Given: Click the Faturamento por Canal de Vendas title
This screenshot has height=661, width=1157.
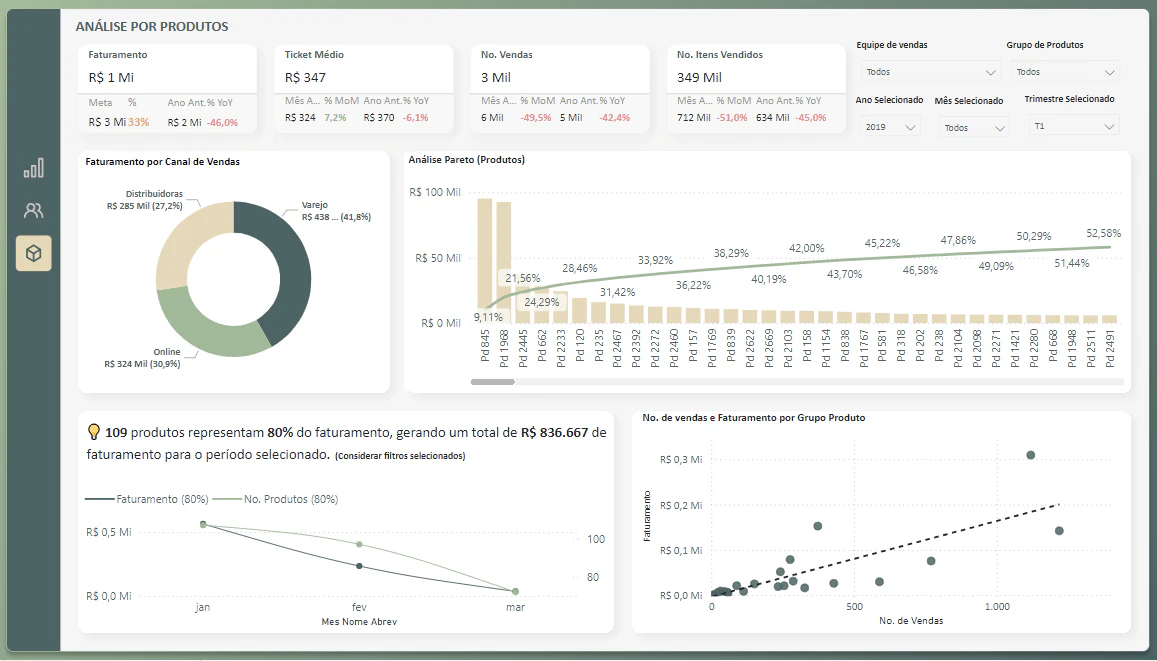Looking at the screenshot, I should pyautogui.click(x=162, y=162).
